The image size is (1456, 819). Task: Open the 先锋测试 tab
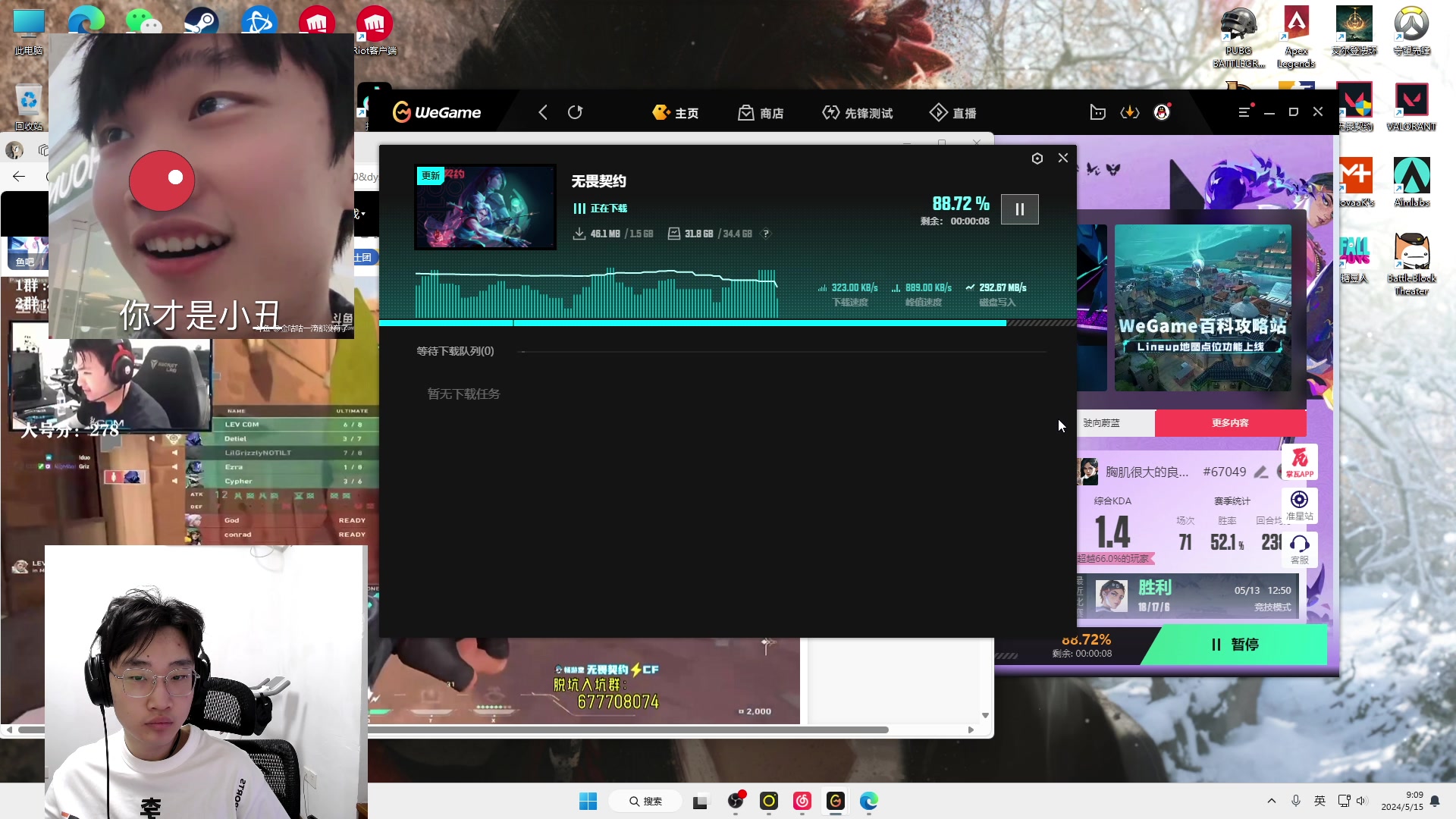tap(858, 113)
